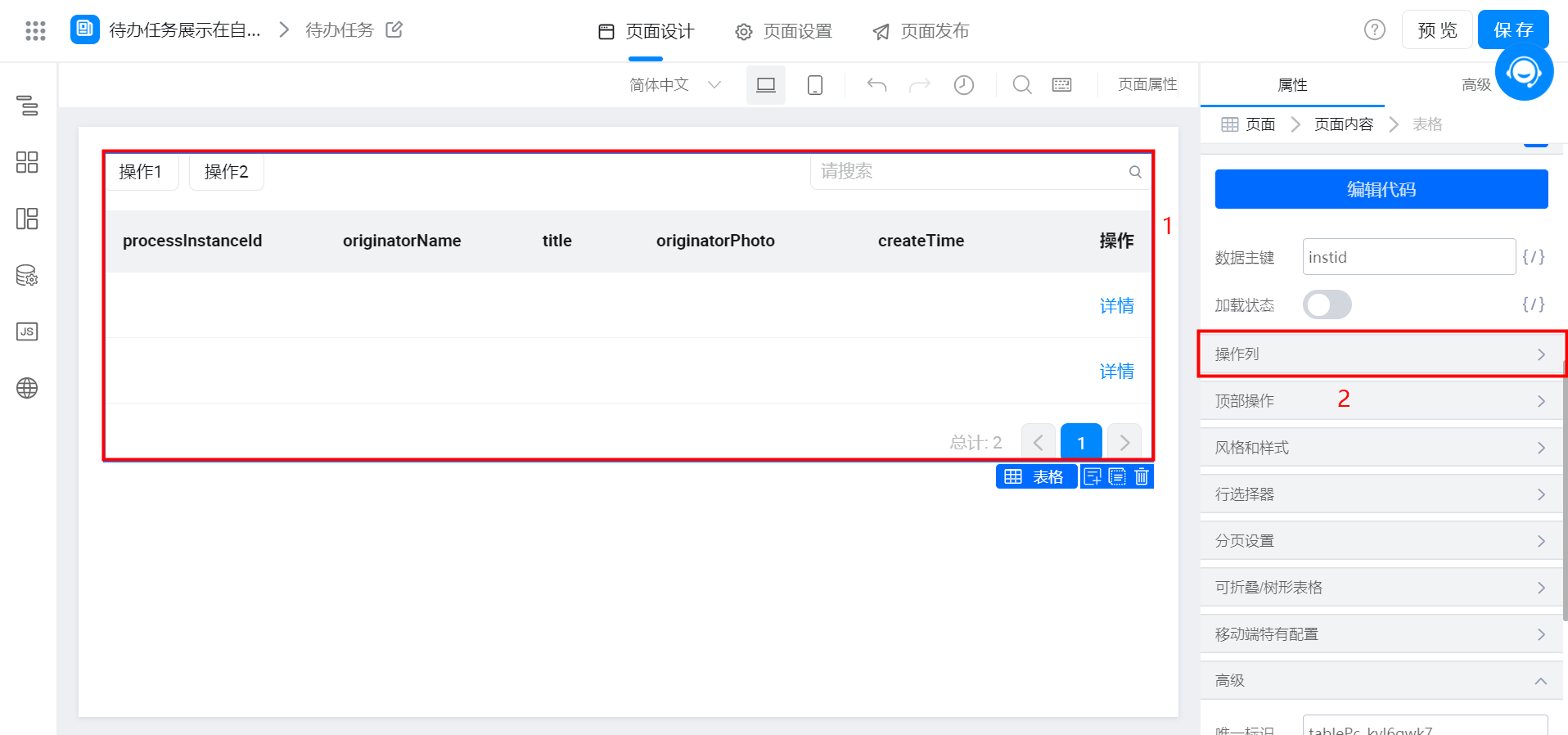
Task: Click the 操作2 table button
Action: 227,172
